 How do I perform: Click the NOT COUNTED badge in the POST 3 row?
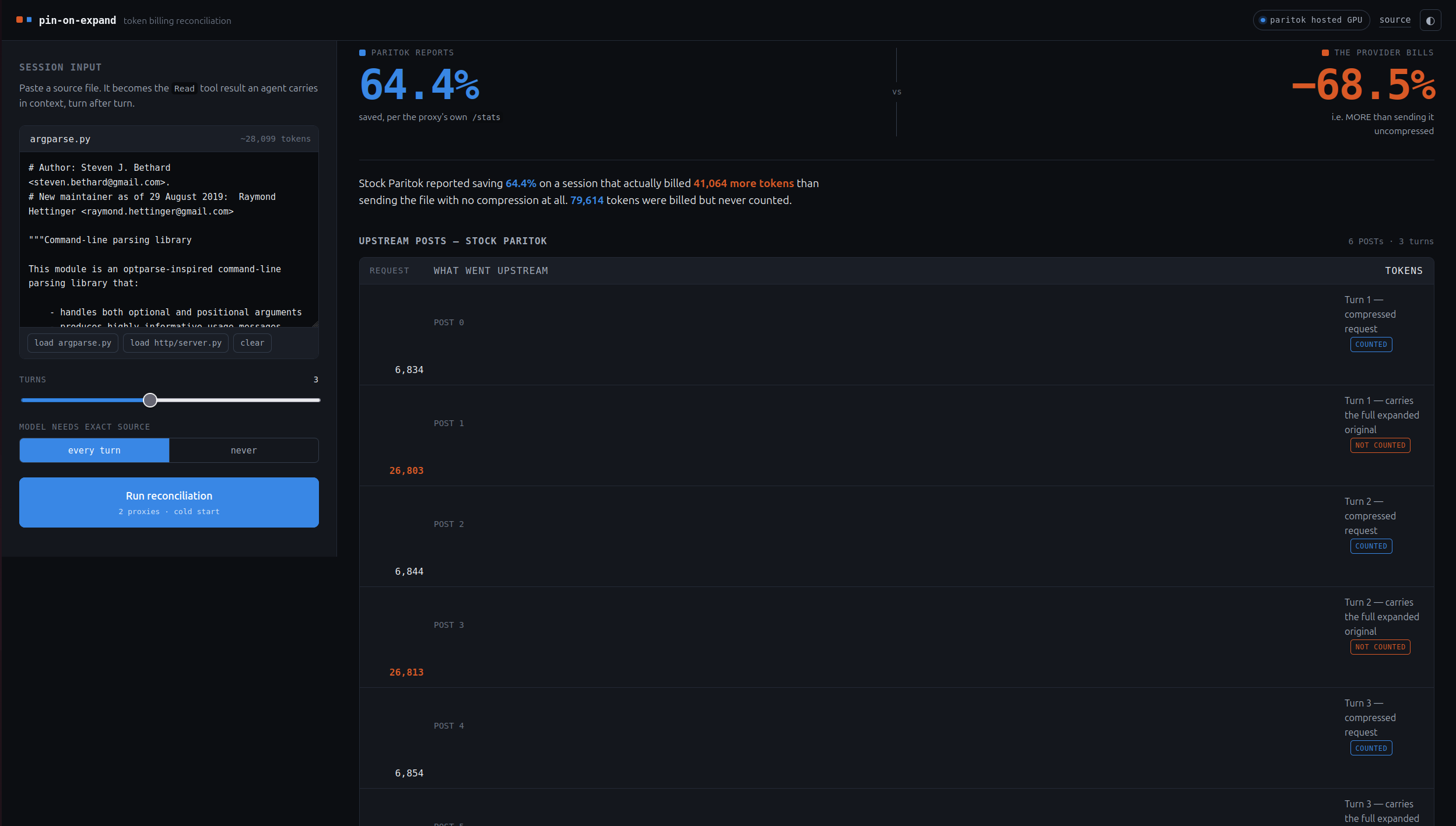[1380, 647]
